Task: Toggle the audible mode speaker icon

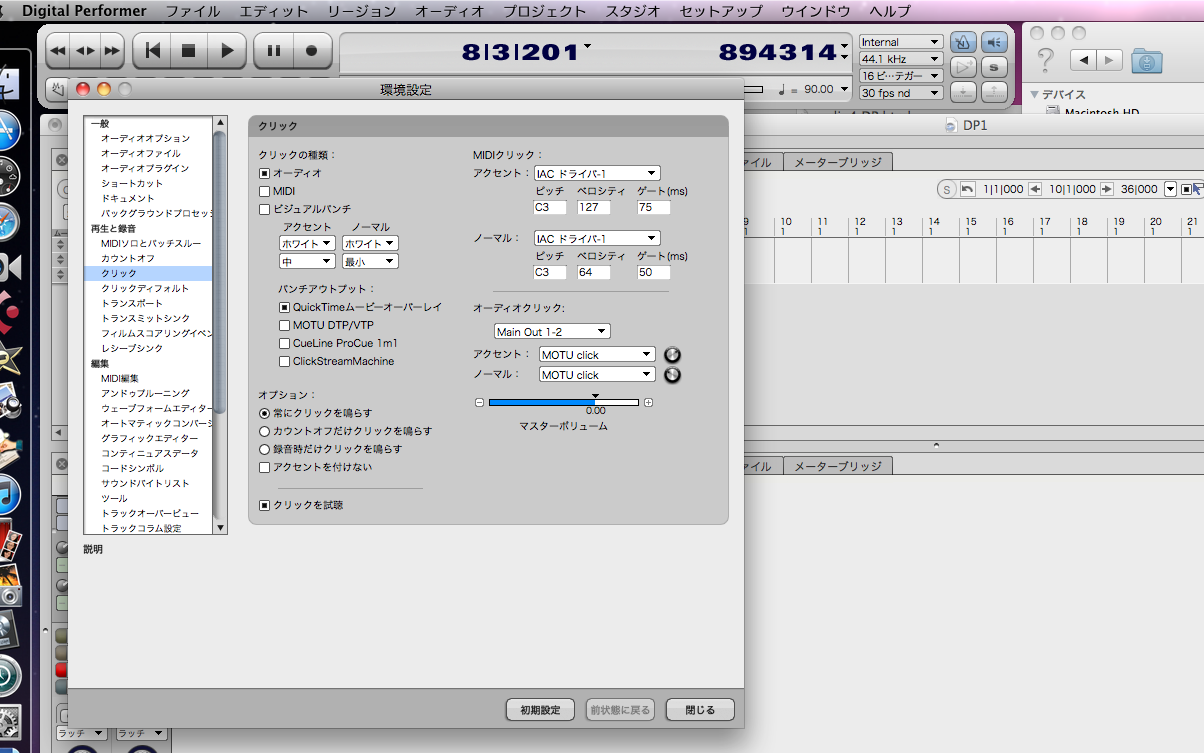Action: coord(994,42)
